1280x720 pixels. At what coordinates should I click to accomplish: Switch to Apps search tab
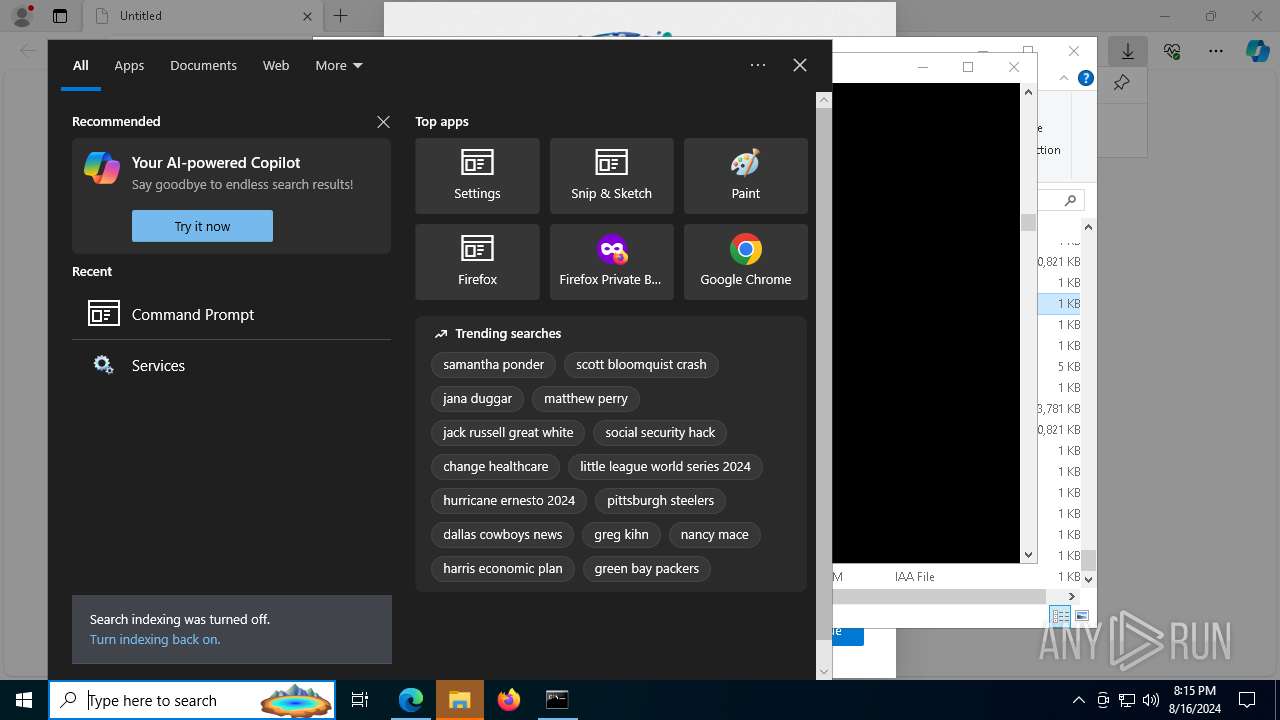(x=129, y=65)
